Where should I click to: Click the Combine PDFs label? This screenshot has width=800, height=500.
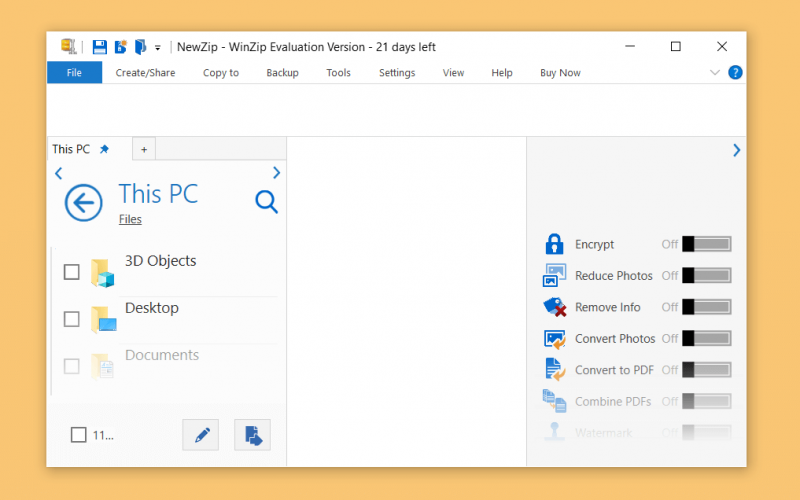pos(613,402)
